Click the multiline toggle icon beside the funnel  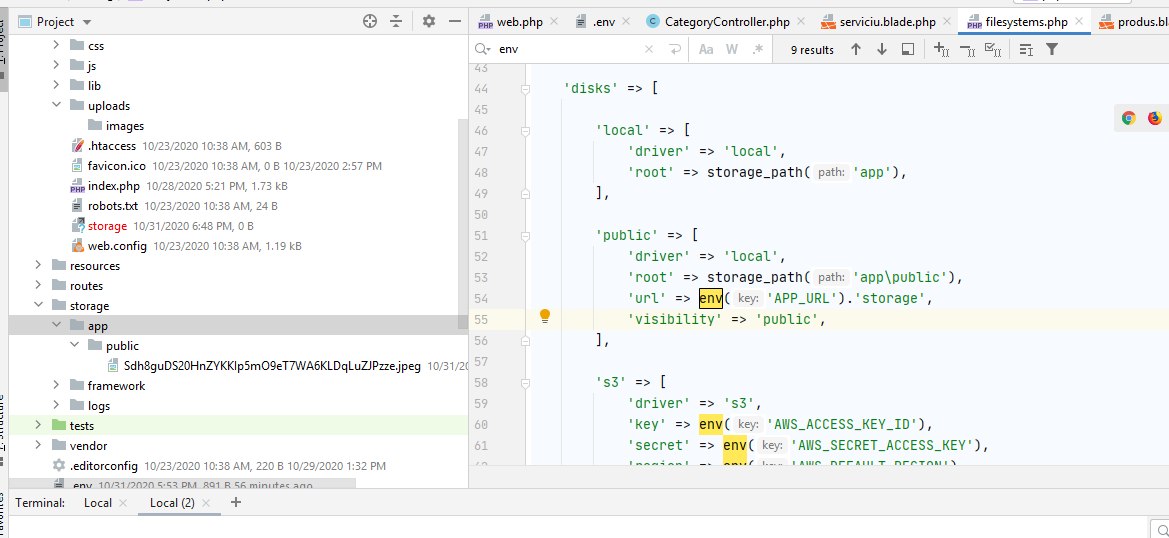1026,50
